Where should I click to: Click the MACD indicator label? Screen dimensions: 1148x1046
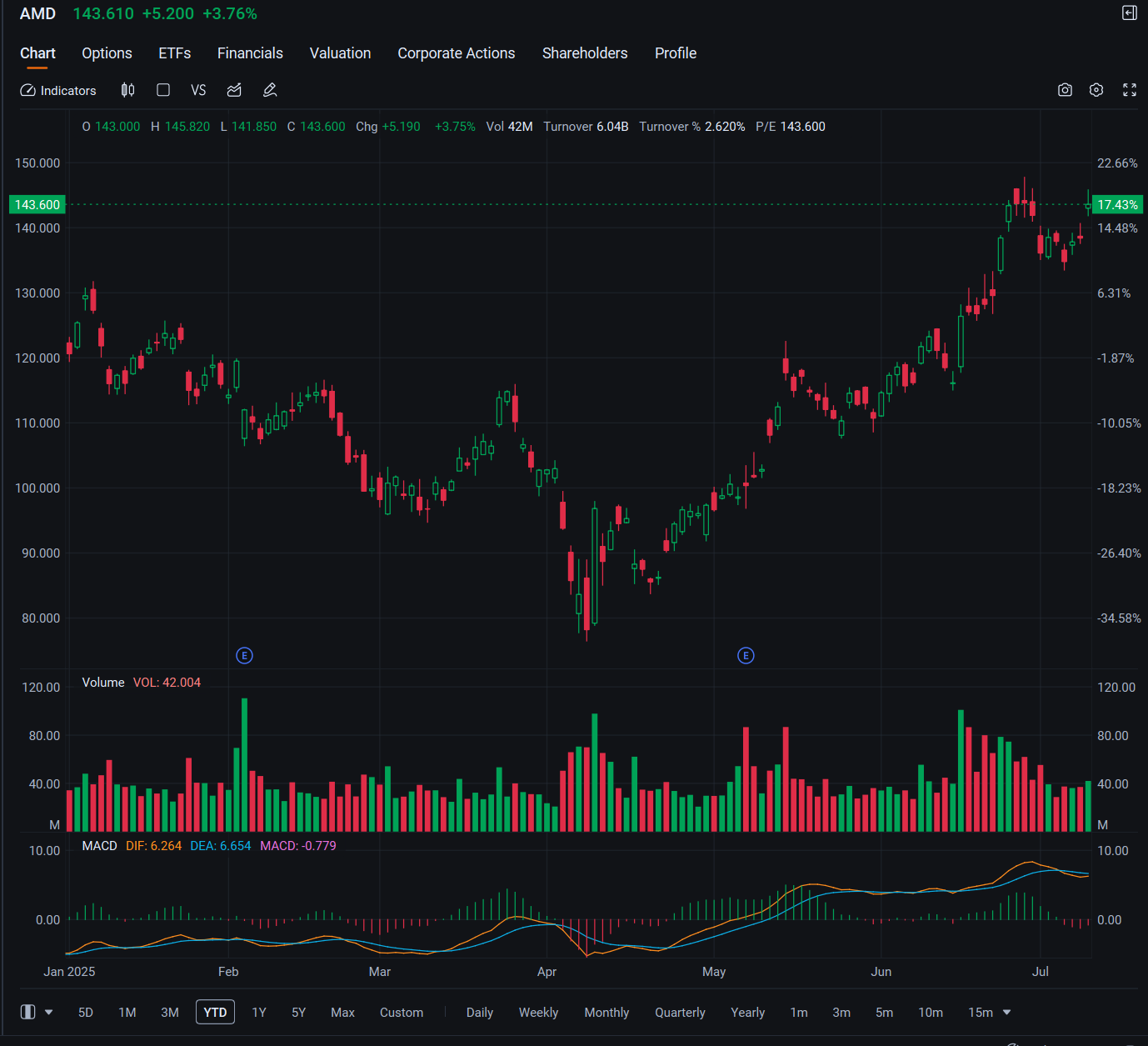(99, 846)
